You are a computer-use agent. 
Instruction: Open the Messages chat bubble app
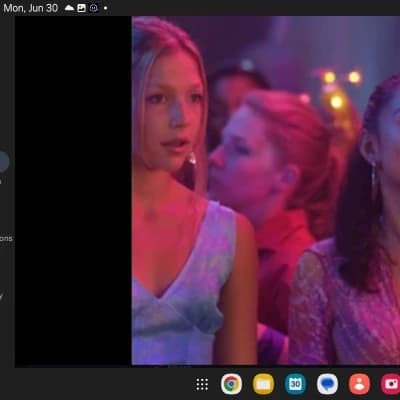(x=327, y=384)
